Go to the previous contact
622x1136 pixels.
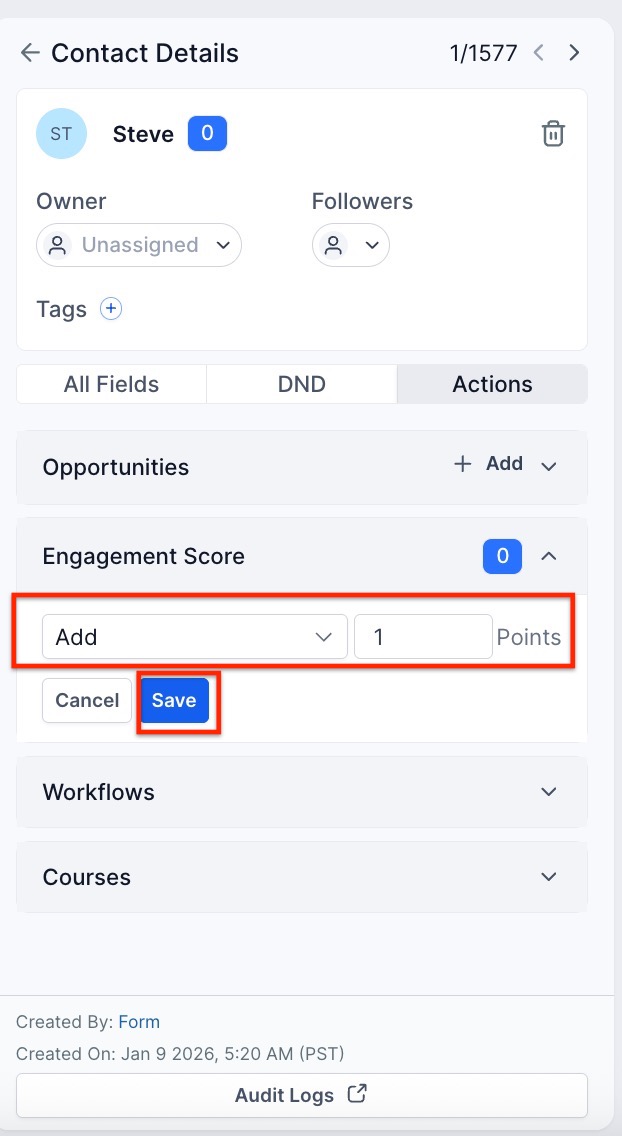[539, 53]
